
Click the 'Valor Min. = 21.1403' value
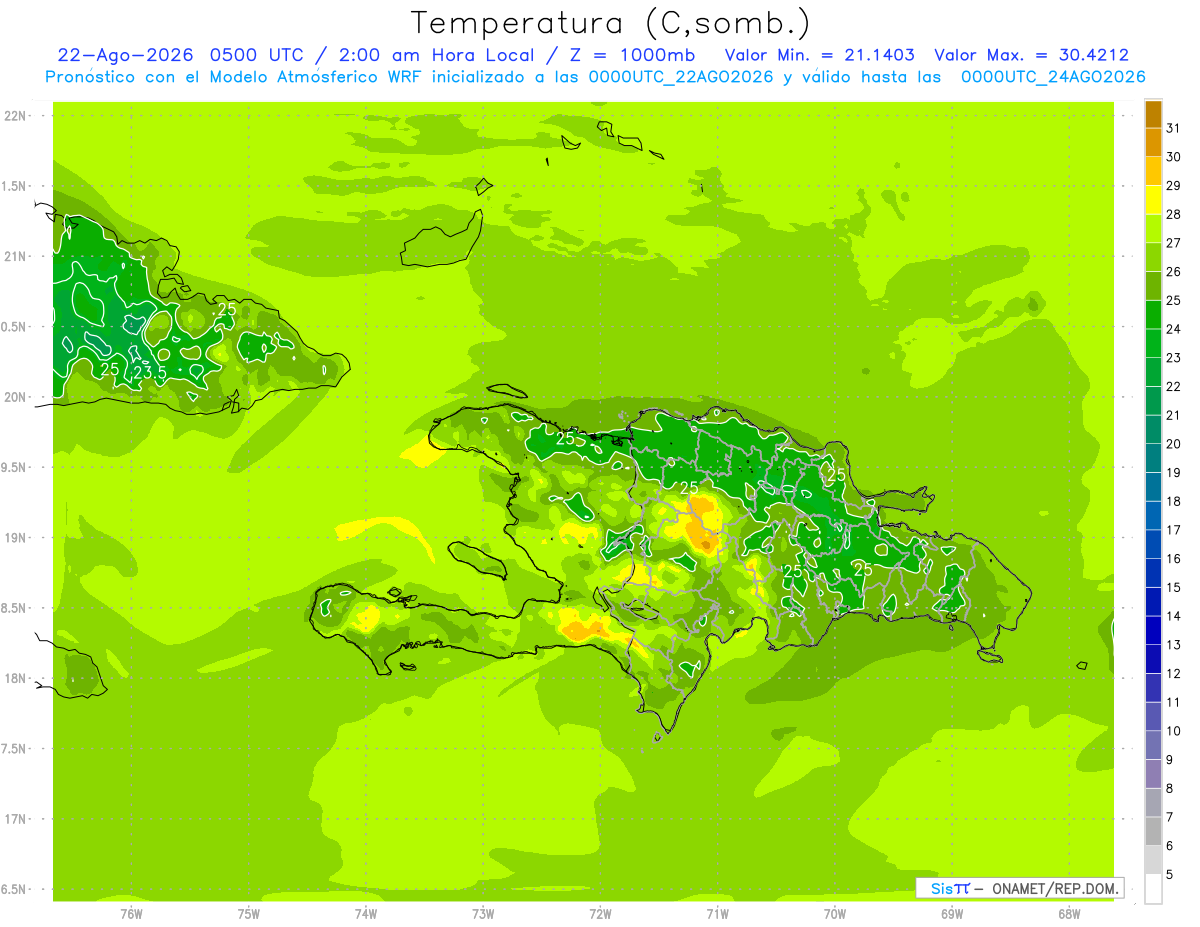pos(818,55)
